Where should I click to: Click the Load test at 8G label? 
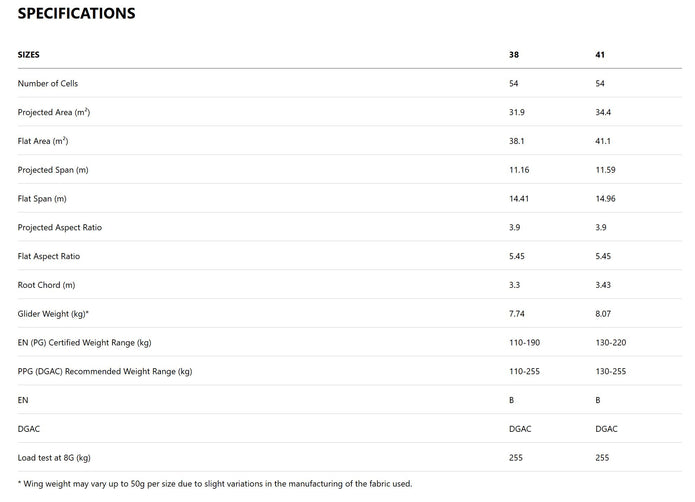[x=54, y=458]
